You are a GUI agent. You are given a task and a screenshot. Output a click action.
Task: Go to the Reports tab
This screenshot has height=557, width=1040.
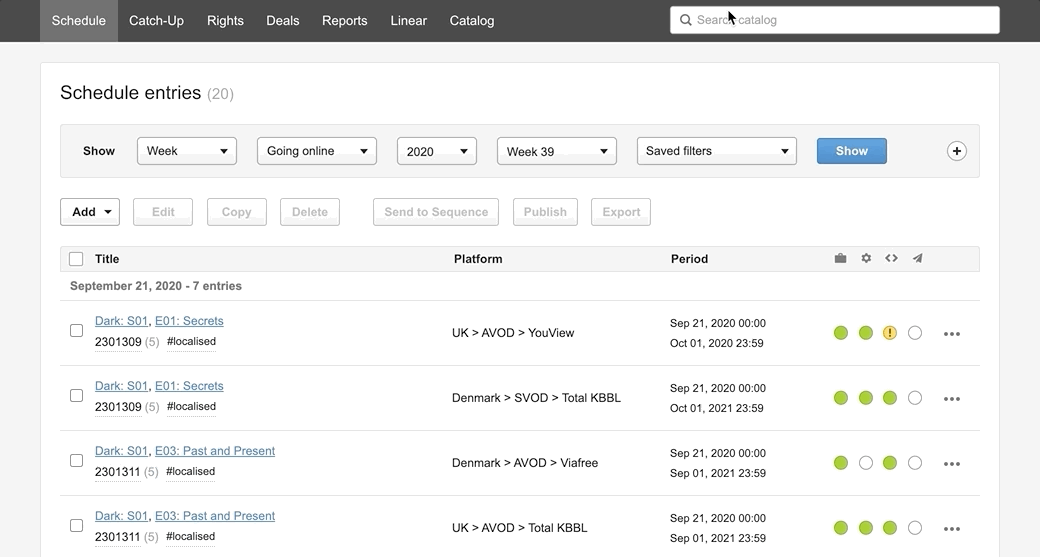[344, 20]
